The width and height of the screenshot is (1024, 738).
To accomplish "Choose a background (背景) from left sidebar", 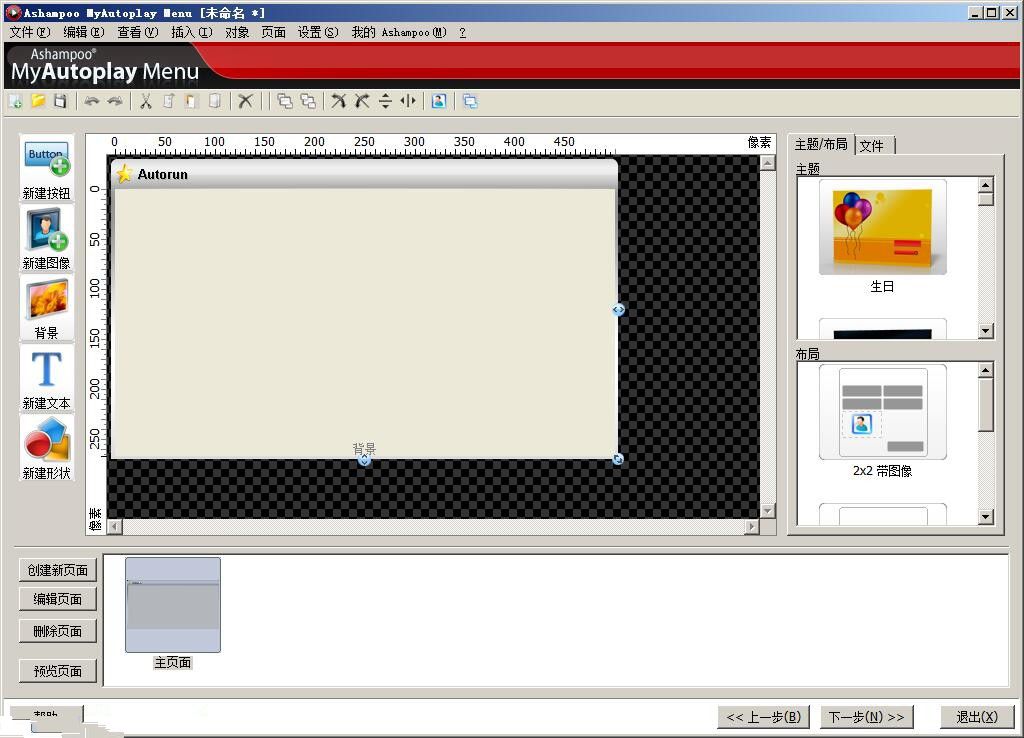I will coord(46,308).
